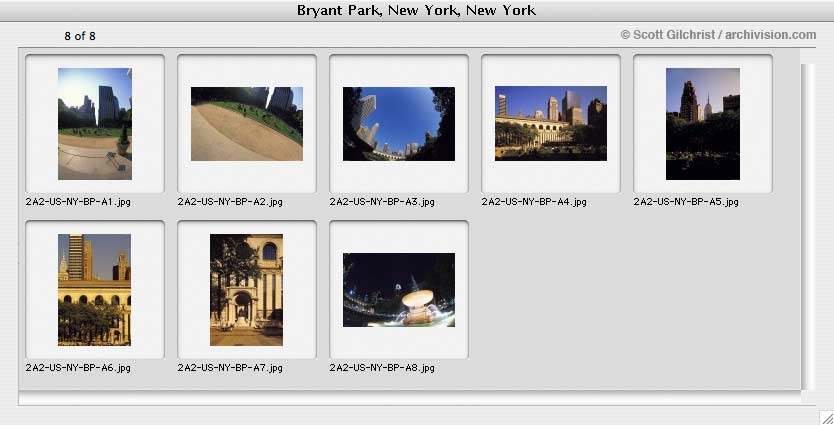Open thumbnail 2A2-US-NY-BP-A2.jpg
This screenshot has width=834, height=425.
point(247,123)
